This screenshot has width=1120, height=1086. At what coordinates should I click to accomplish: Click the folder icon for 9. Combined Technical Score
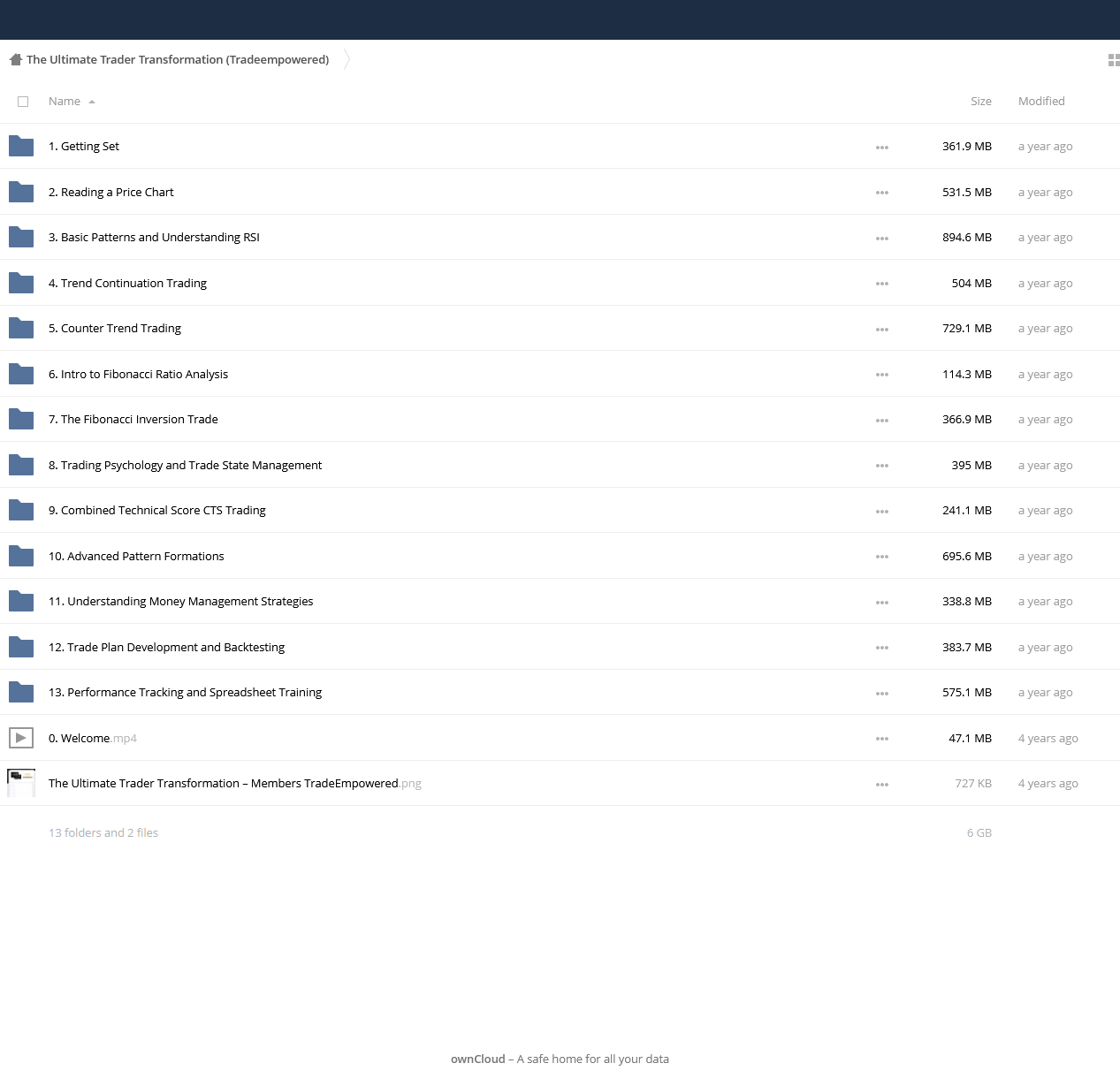[x=21, y=510]
